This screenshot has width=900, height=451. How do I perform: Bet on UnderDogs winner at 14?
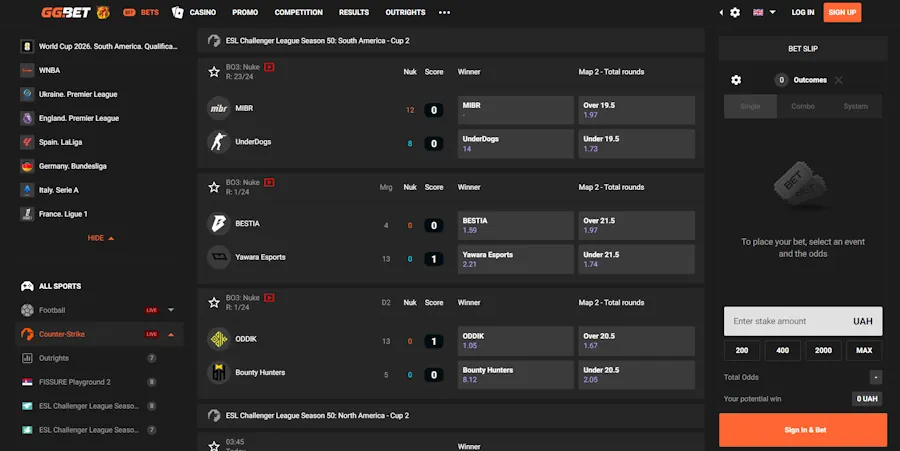(515, 143)
